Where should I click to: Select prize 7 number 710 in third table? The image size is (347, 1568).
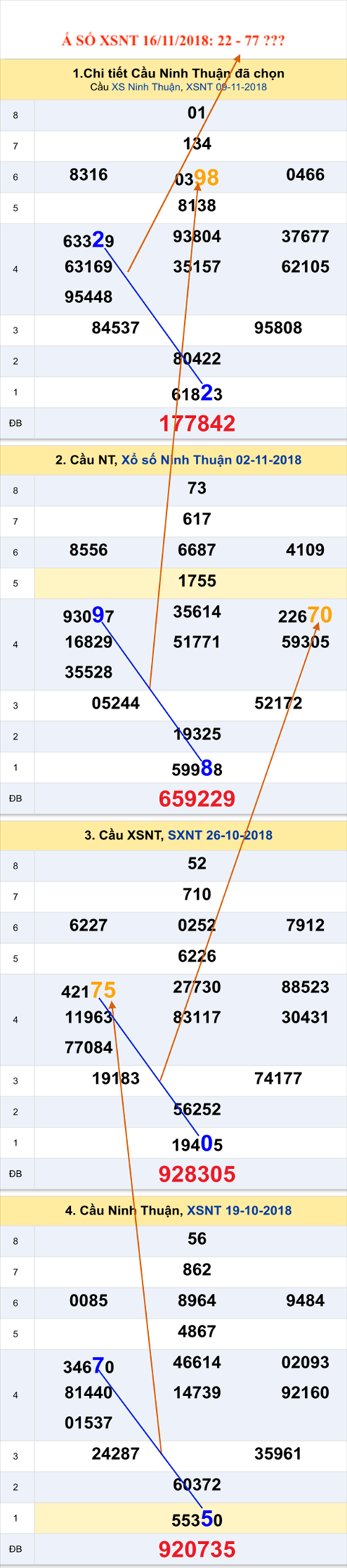click(x=197, y=895)
